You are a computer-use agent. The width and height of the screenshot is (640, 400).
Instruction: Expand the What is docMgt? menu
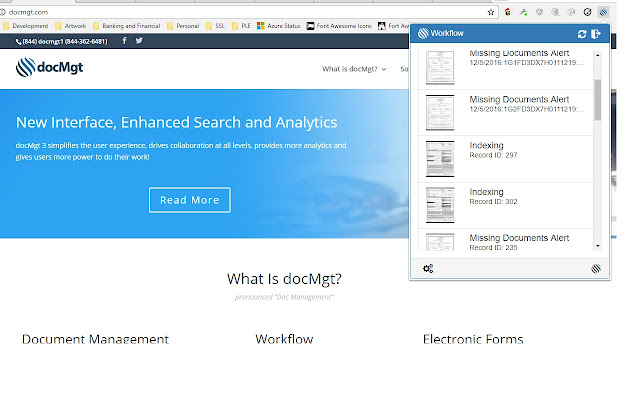[354, 69]
